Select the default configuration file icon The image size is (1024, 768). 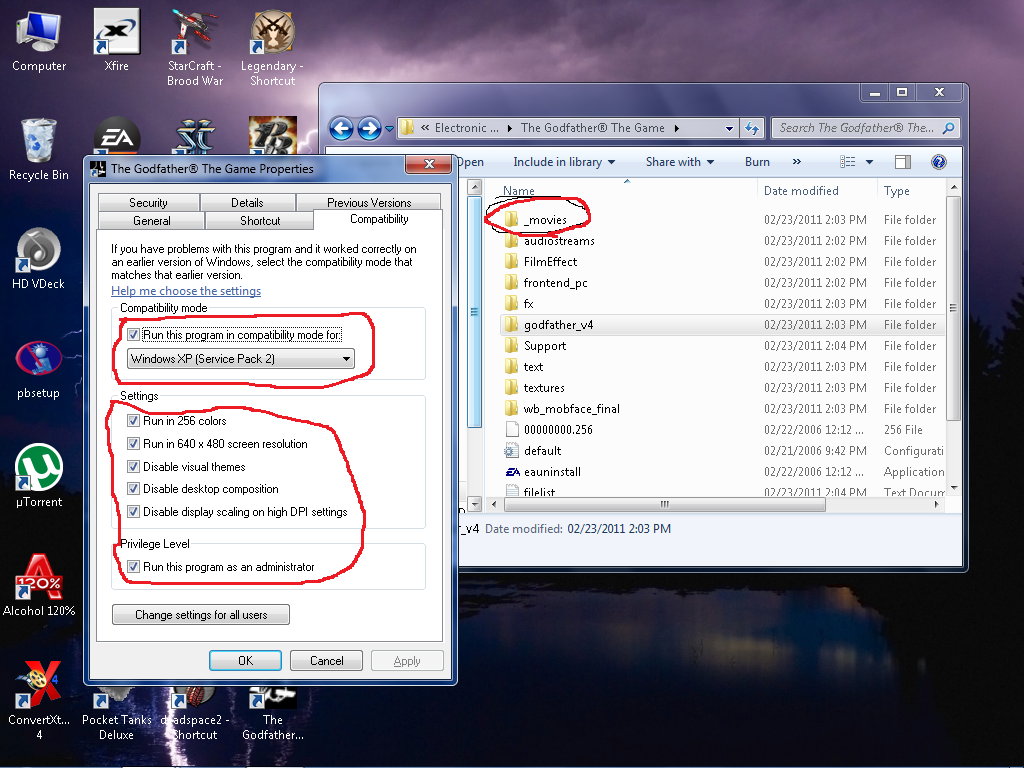[x=511, y=451]
